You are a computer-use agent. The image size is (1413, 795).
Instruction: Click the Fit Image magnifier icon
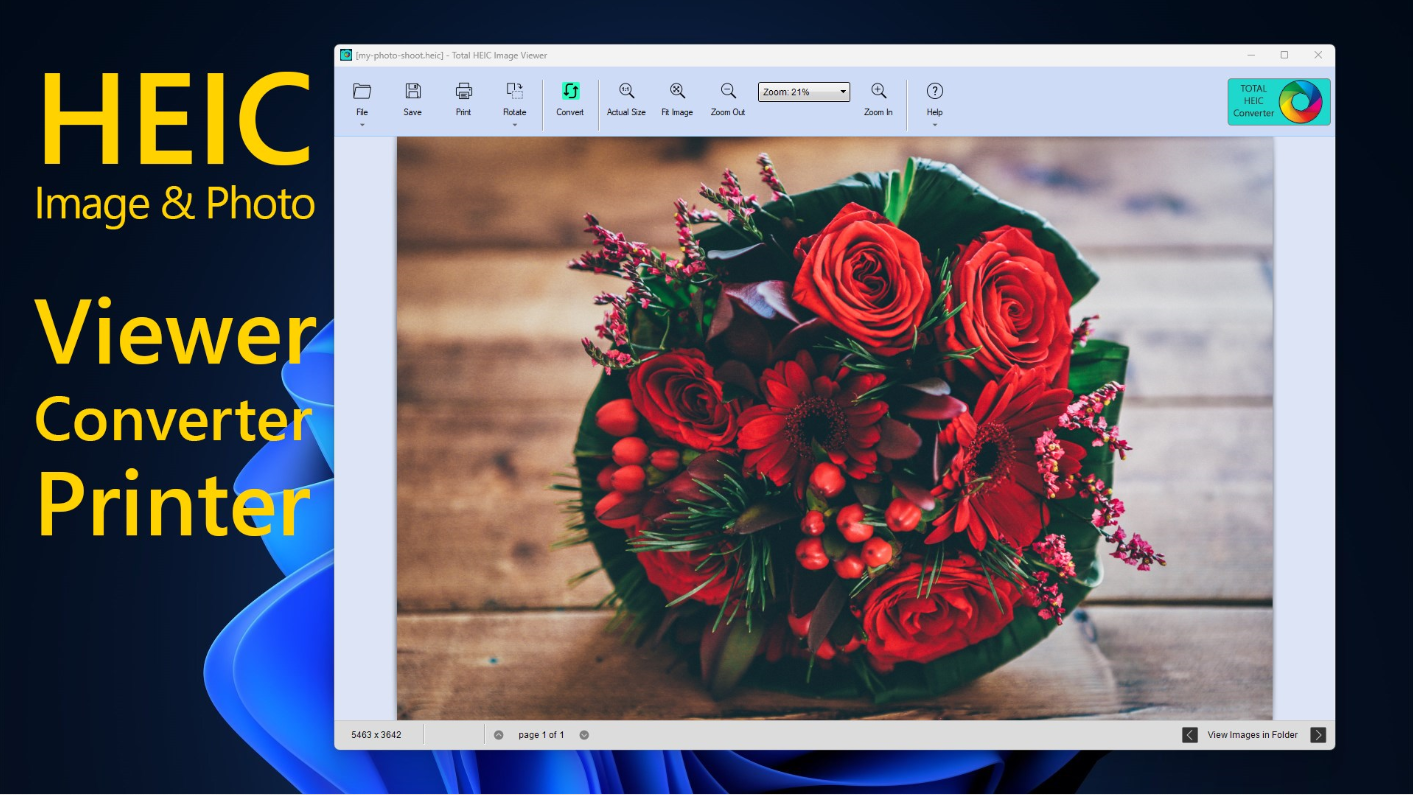click(677, 92)
